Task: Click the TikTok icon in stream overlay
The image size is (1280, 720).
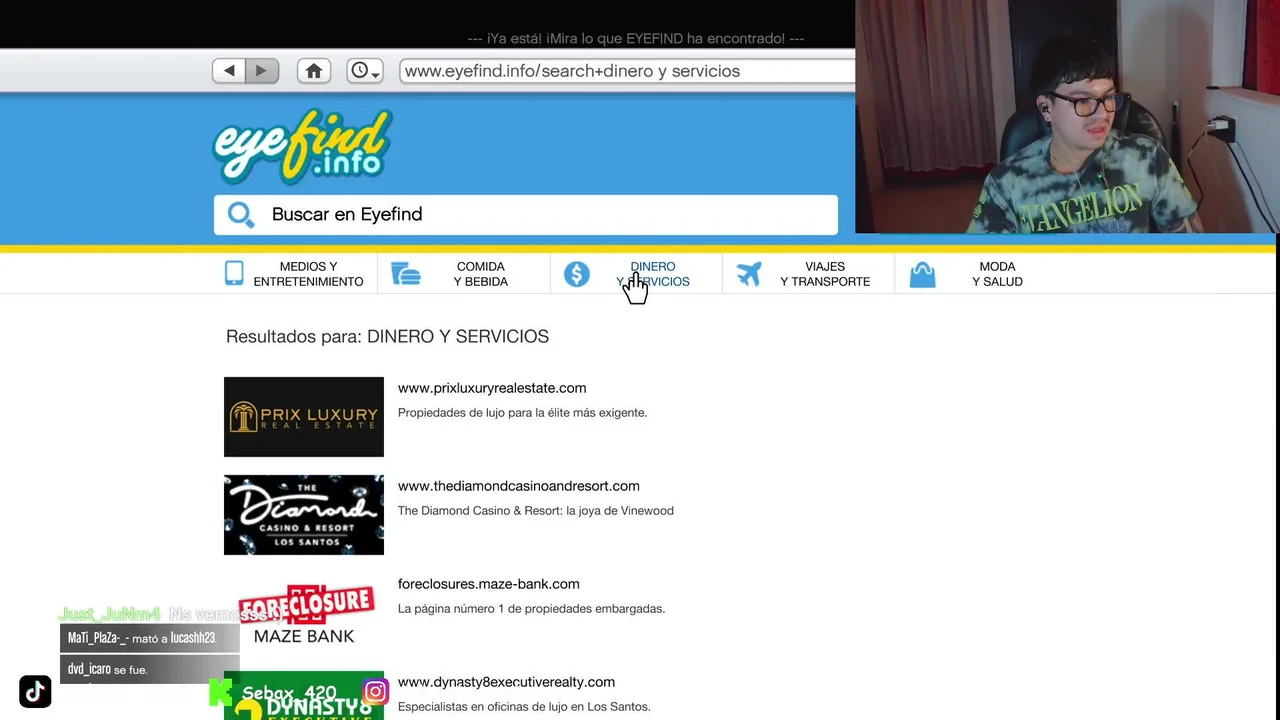Action: 35,692
